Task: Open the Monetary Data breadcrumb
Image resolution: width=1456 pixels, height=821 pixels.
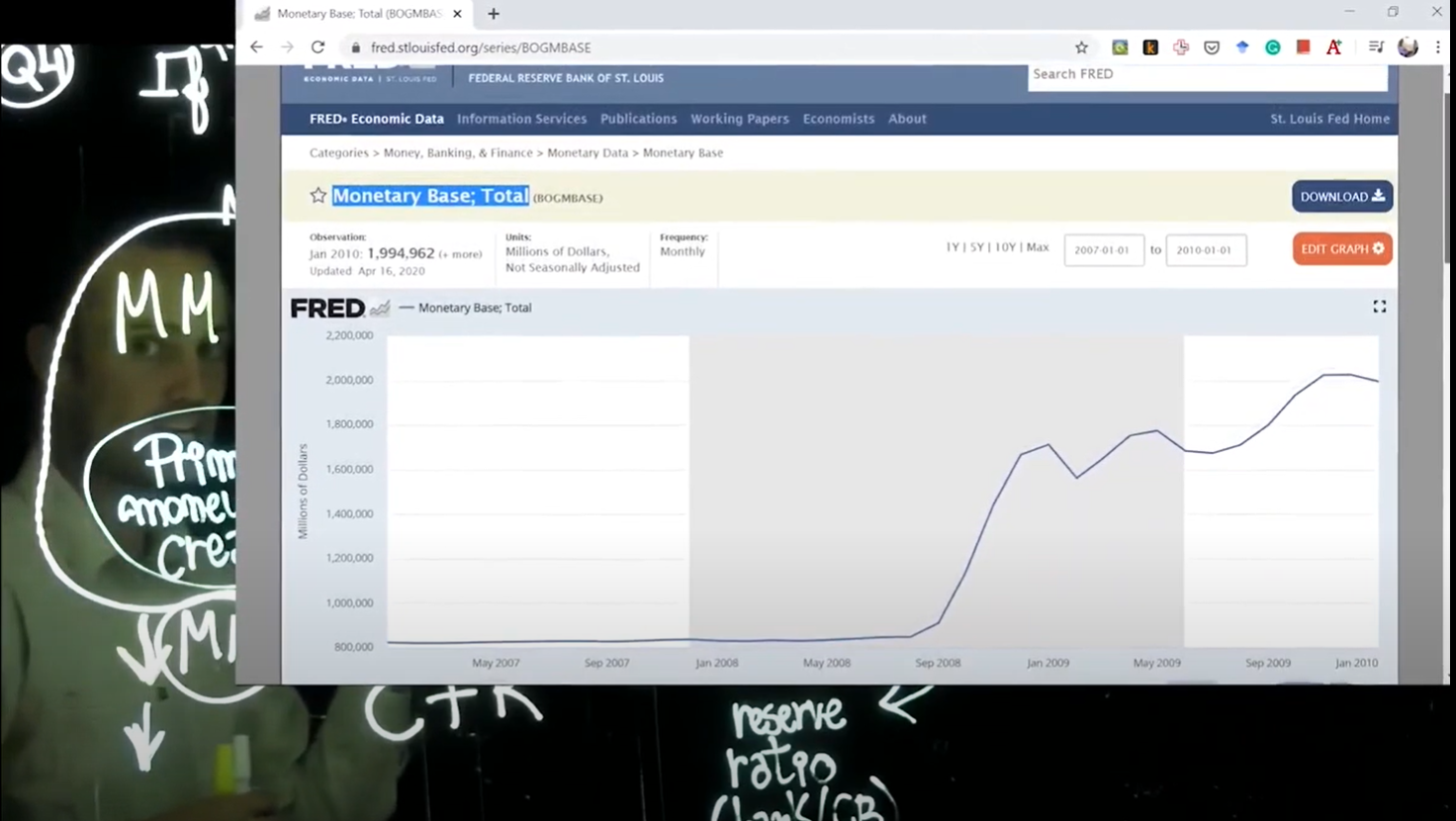Action: click(588, 153)
